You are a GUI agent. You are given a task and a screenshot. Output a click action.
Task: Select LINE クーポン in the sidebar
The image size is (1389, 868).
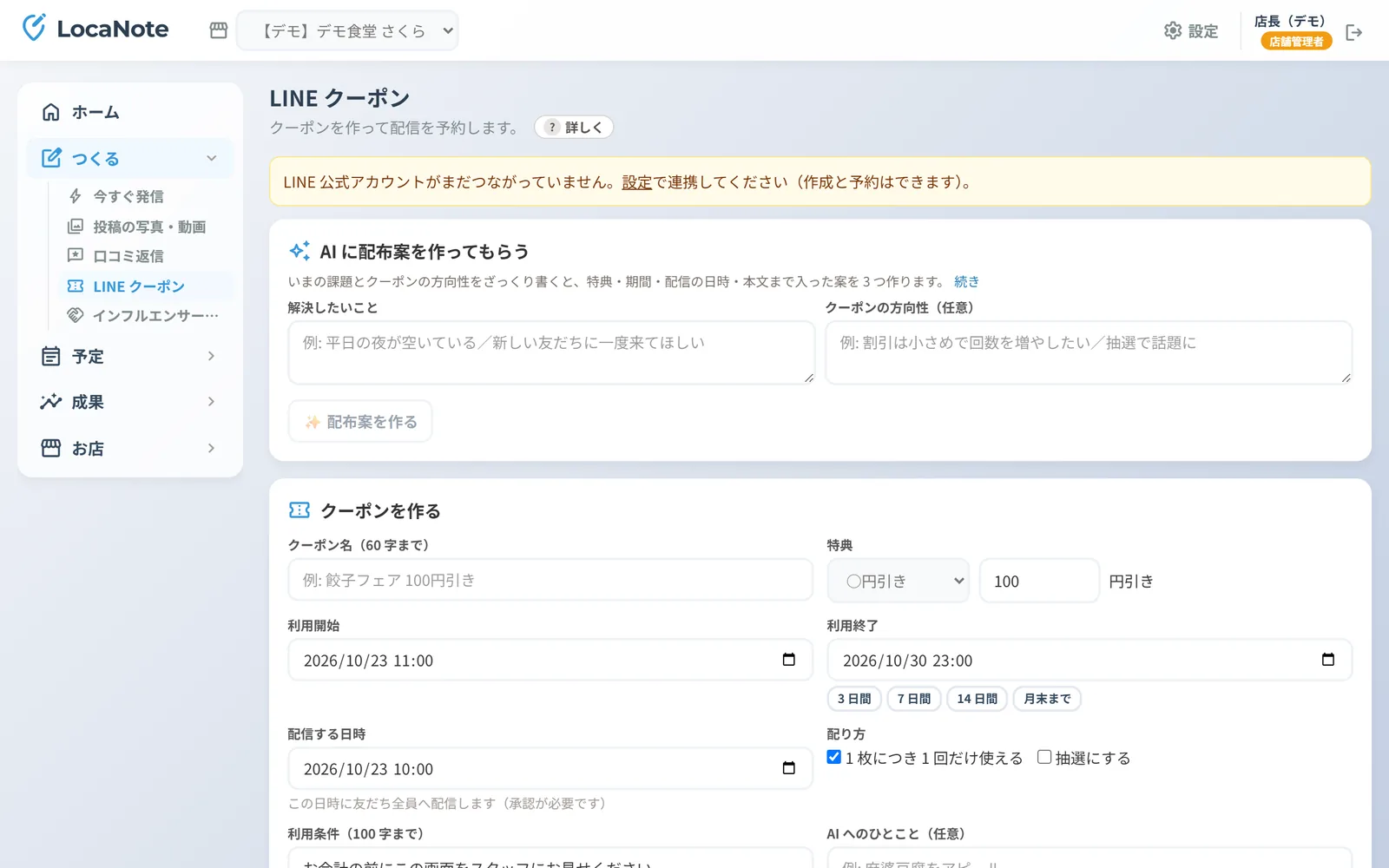point(145,286)
